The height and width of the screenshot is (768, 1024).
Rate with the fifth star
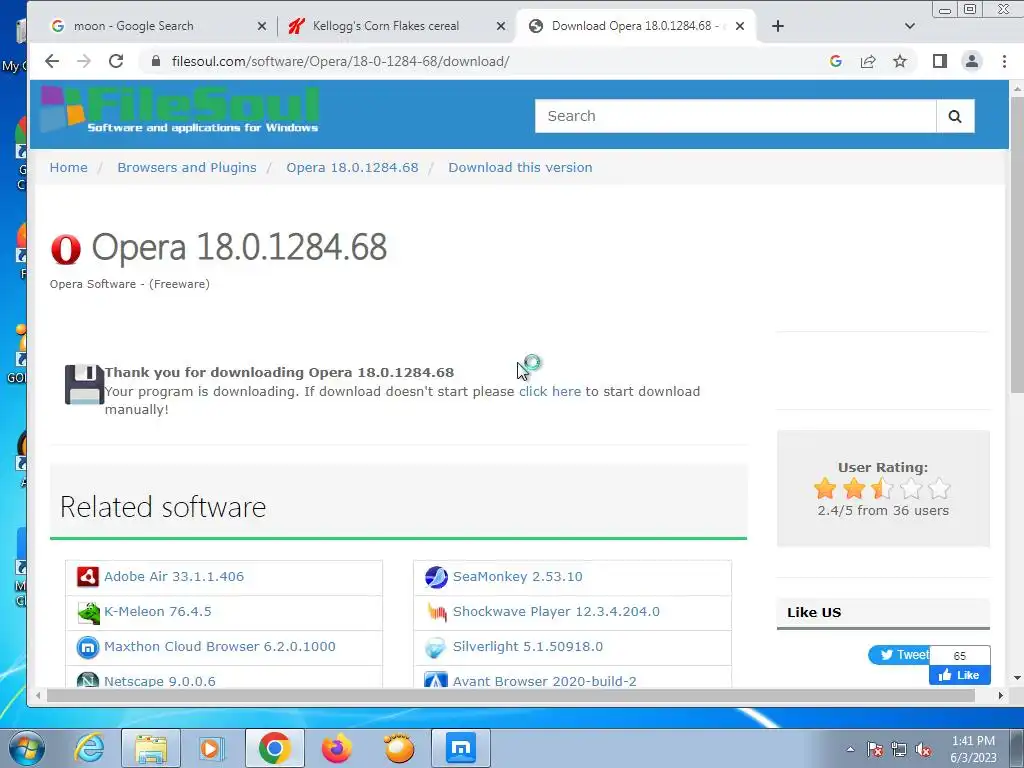(x=939, y=488)
